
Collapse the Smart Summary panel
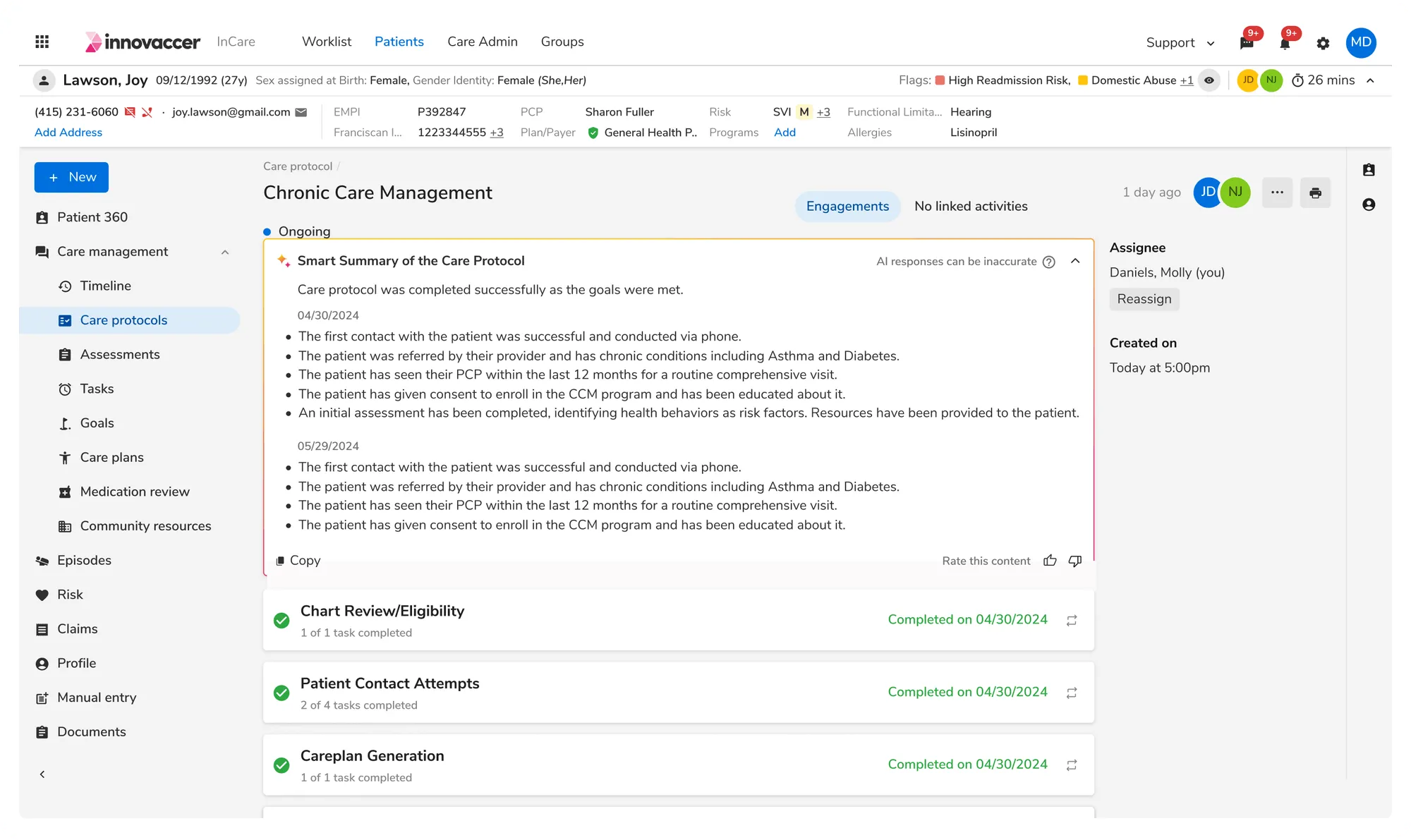1075,261
